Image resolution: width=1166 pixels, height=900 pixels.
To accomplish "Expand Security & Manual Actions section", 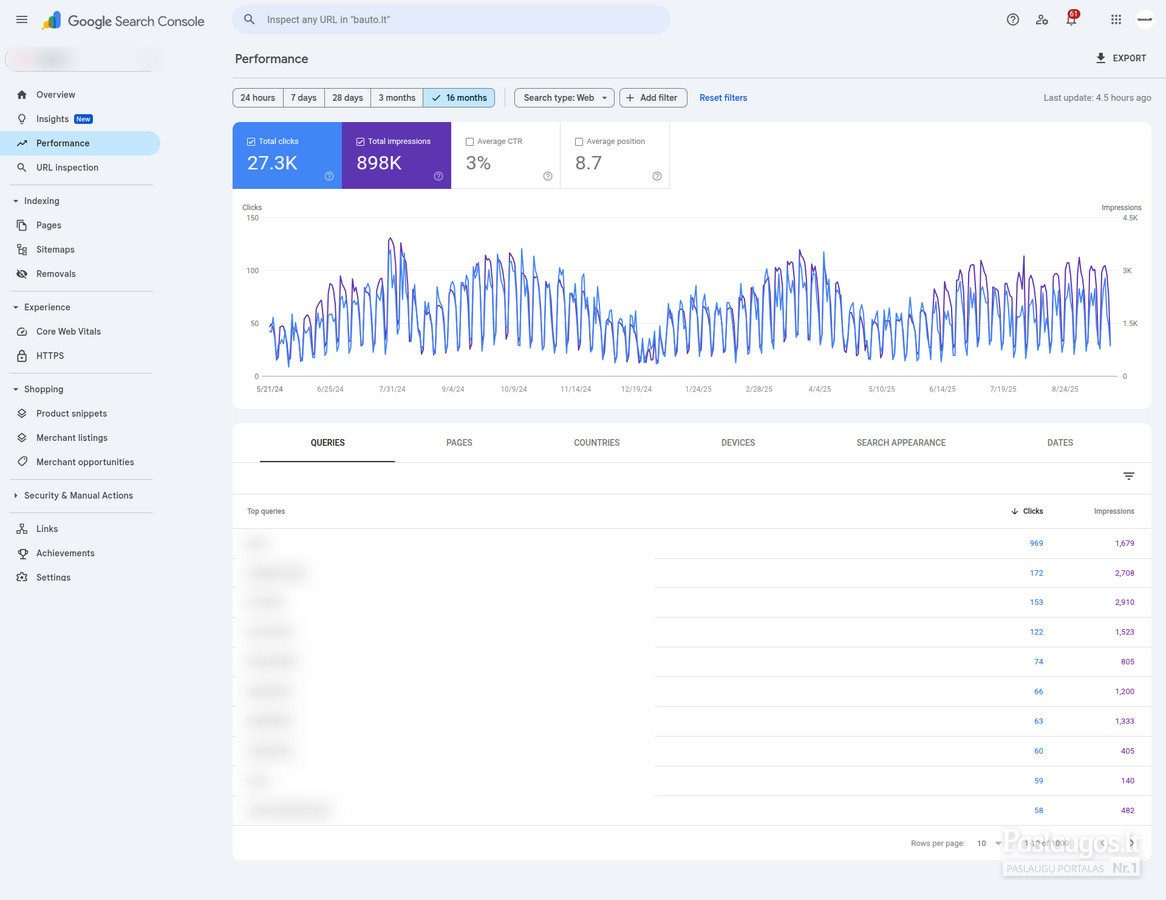I will 16,495.
